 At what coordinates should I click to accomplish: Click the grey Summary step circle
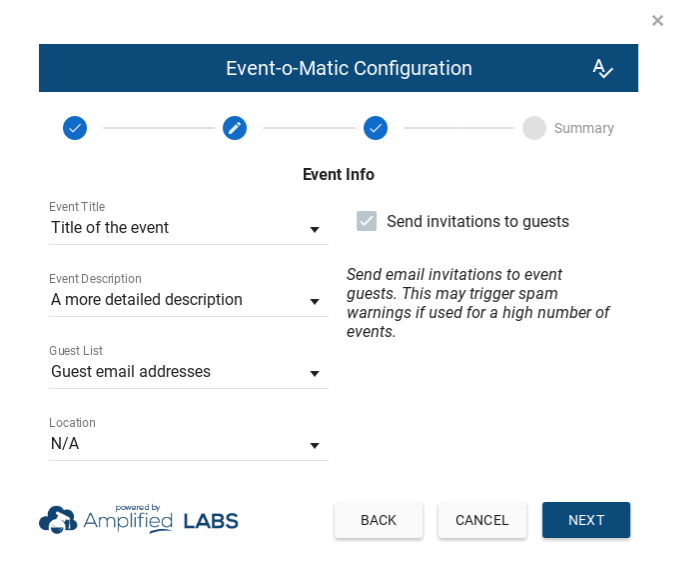tap(534, 128)
